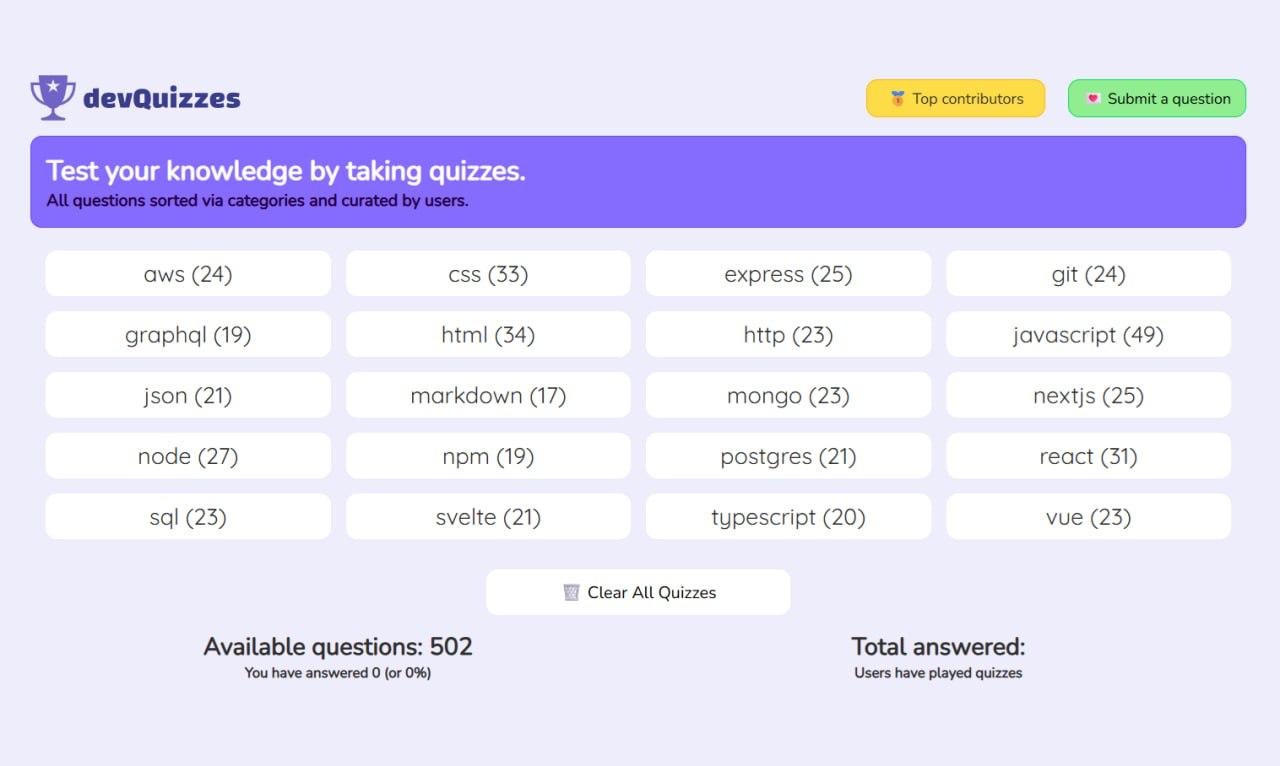Click the devQuizzes trophy logo icon
The image size is (1280, 766).
click(x=53, y=97)
